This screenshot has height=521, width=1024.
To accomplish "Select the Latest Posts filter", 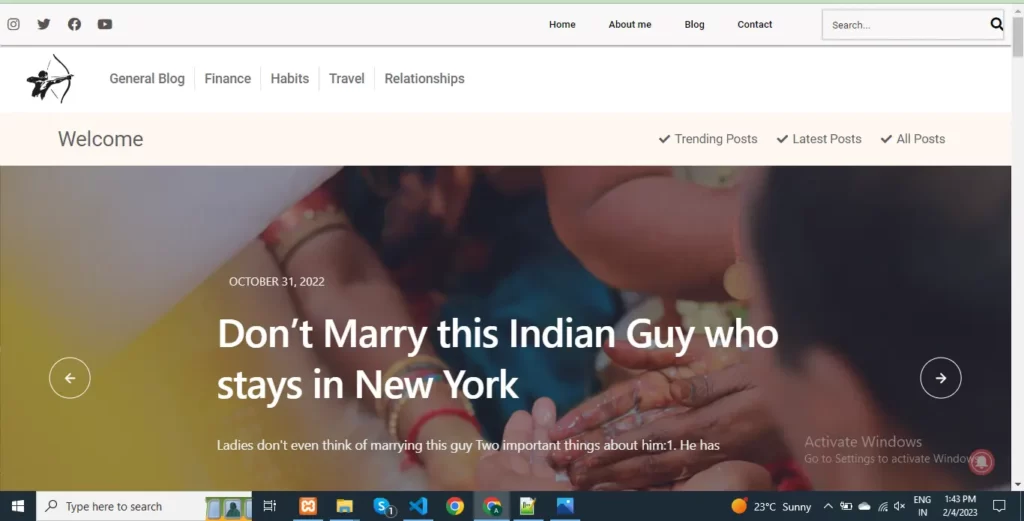I will click(x=819, y=139).
